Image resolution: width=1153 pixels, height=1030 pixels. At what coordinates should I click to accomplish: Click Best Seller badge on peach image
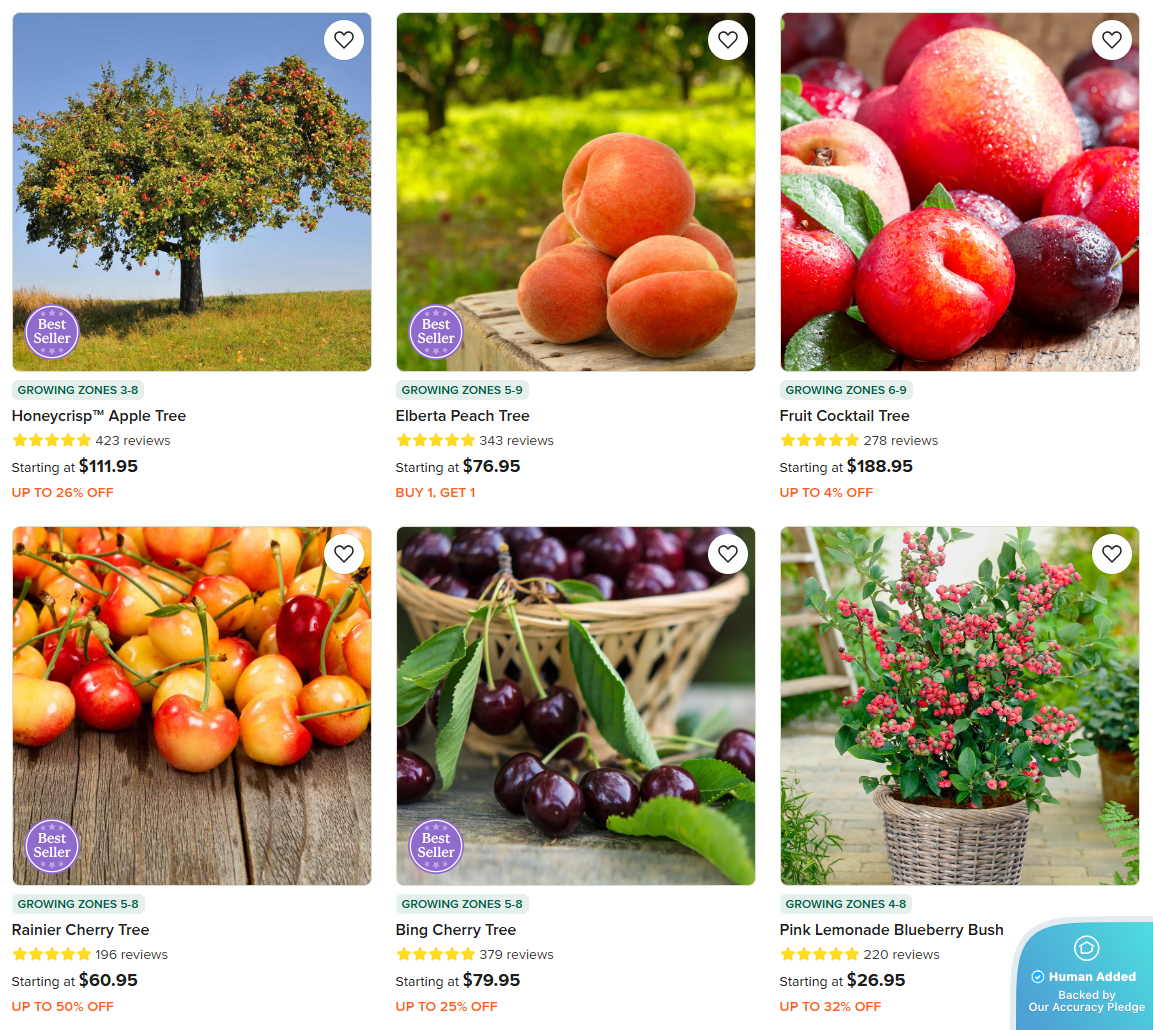coord(435,332)
